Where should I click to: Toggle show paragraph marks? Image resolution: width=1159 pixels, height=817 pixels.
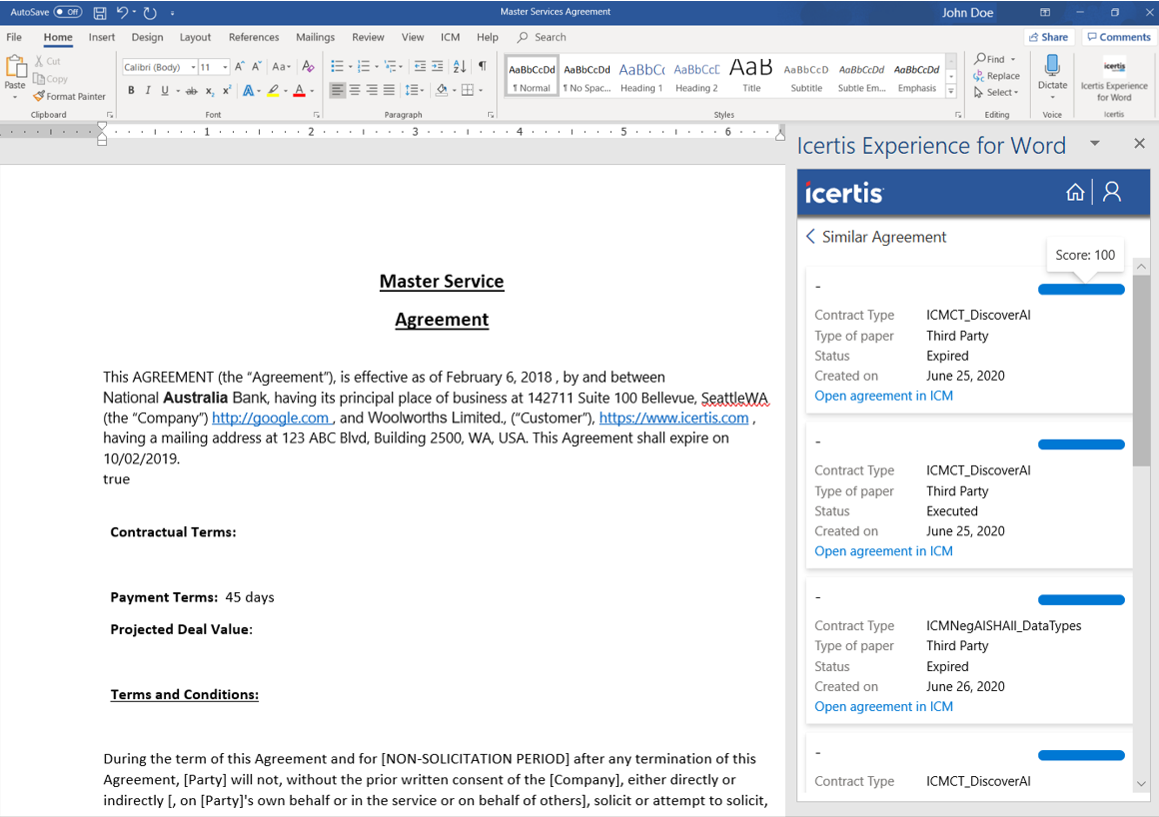click(482, 67)
